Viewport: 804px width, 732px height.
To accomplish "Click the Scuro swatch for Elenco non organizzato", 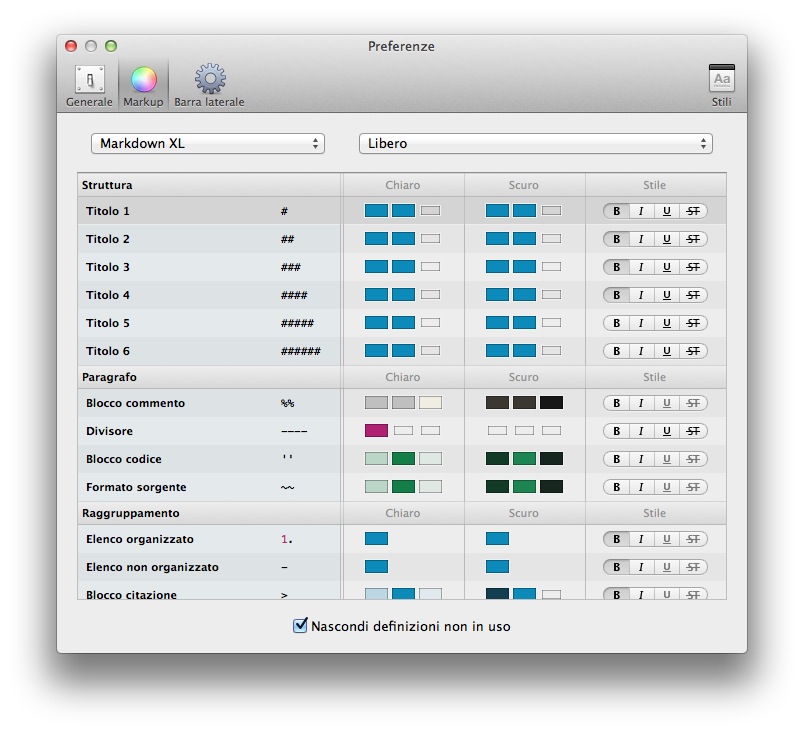I will pyautogui.click(x=497, y=567).
